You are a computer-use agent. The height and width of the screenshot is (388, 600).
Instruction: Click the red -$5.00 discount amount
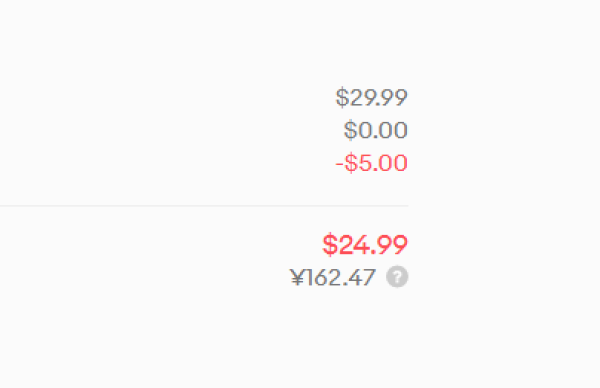371,163
